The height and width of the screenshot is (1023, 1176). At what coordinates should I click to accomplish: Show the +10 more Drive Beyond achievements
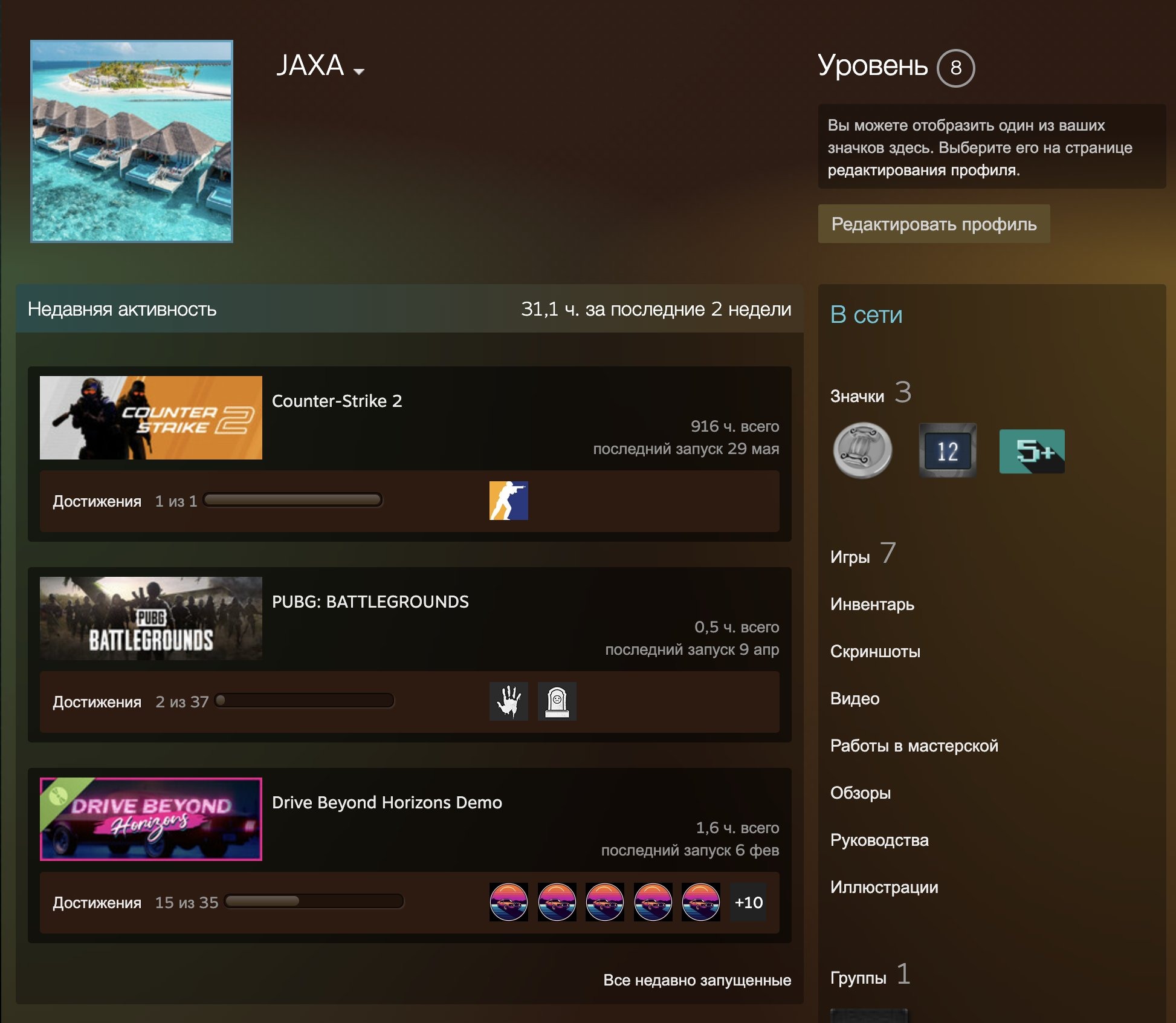(x=748, y=902)
